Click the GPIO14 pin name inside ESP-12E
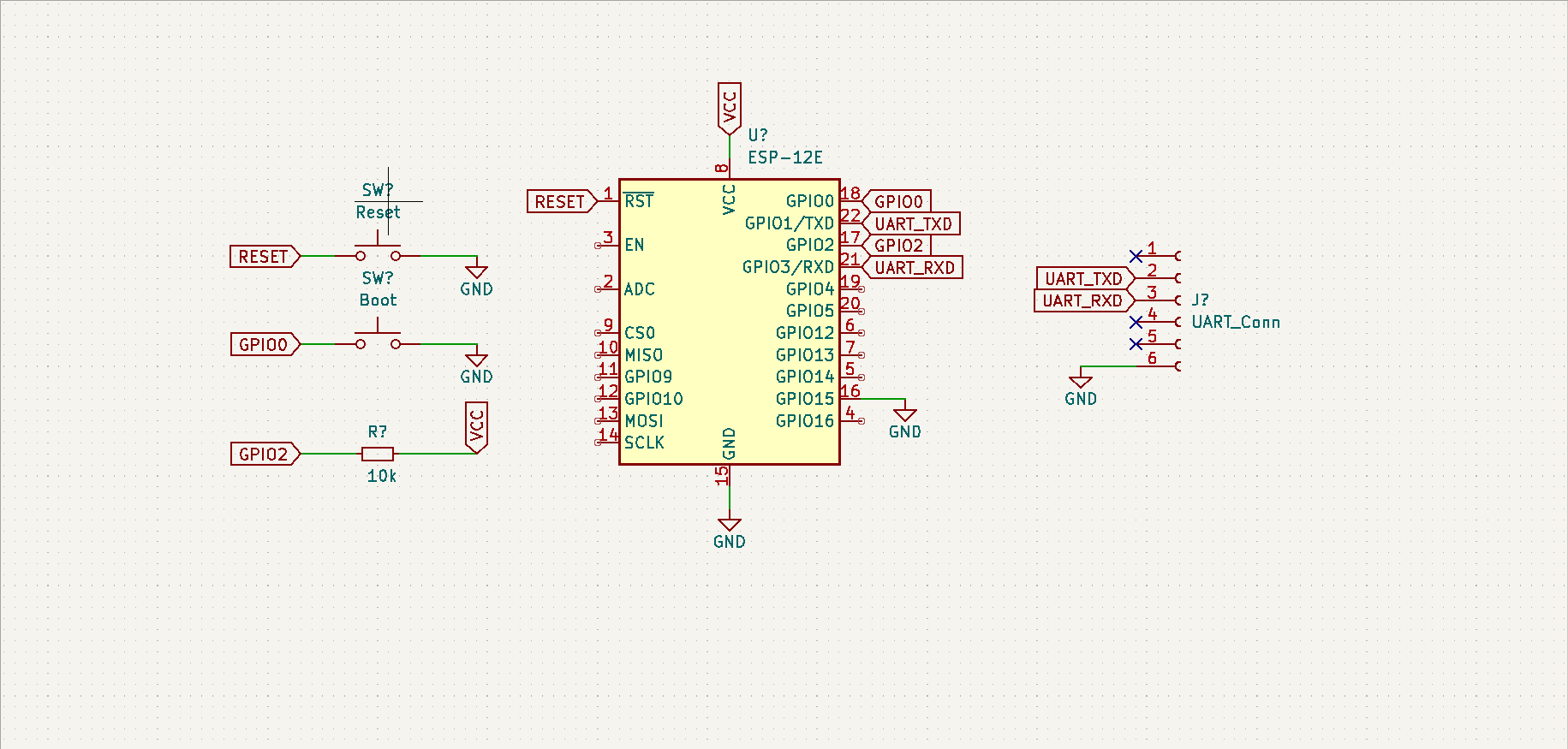The height and width of the screenshot is (749, 1568). click(x=805, y=377)
